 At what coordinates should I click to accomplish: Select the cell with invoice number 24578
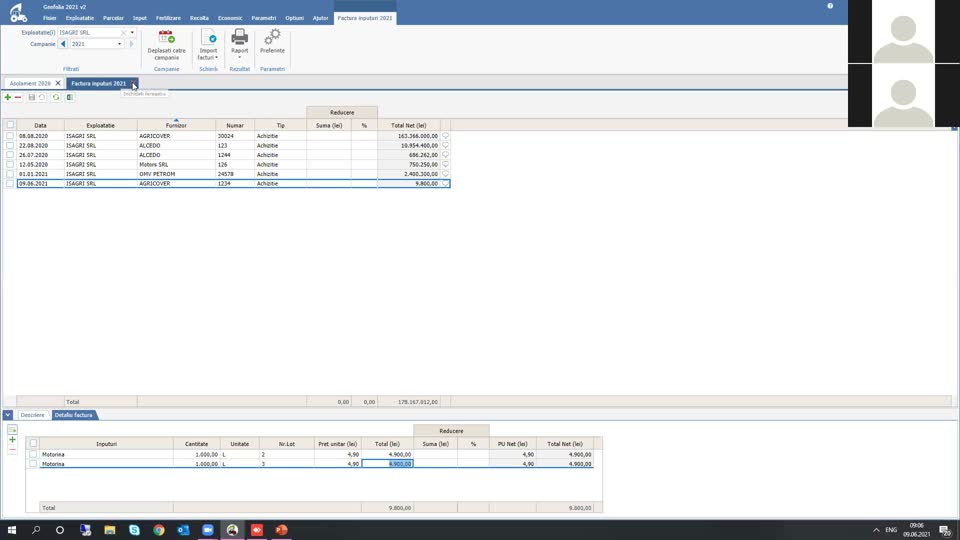[235, 174]
